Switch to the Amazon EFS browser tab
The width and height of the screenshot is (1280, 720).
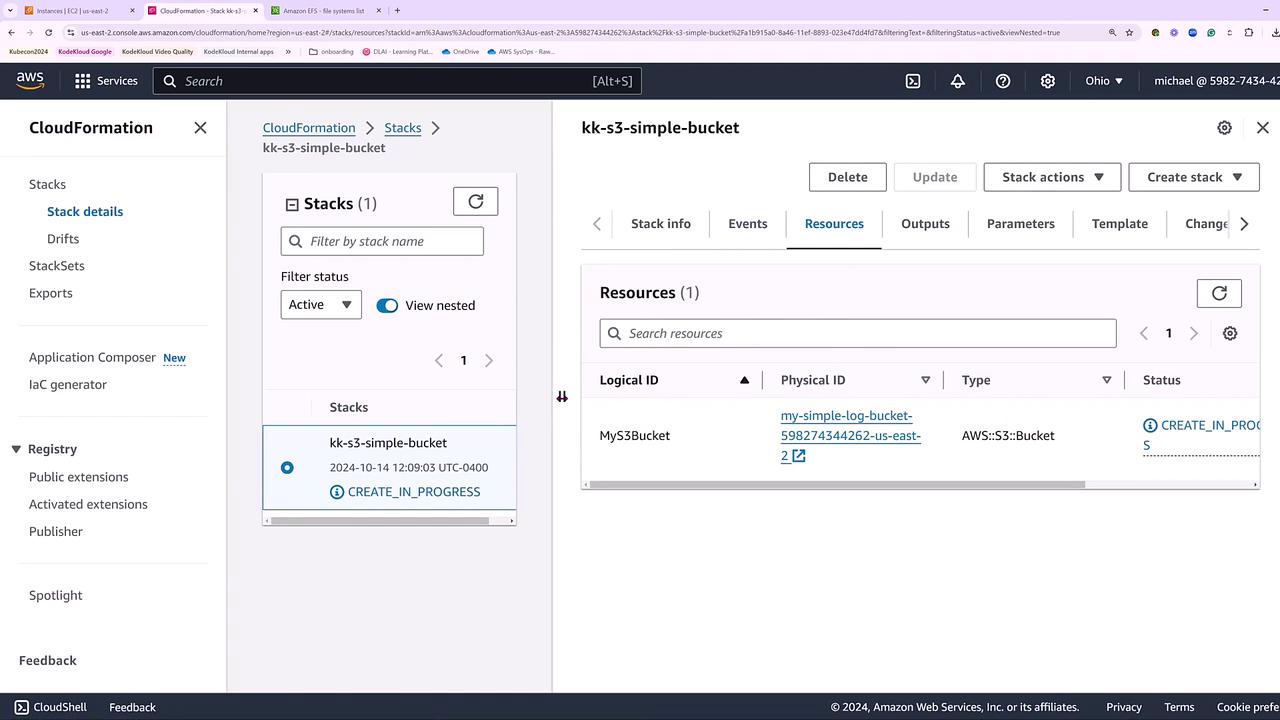(x=325, y=11)
